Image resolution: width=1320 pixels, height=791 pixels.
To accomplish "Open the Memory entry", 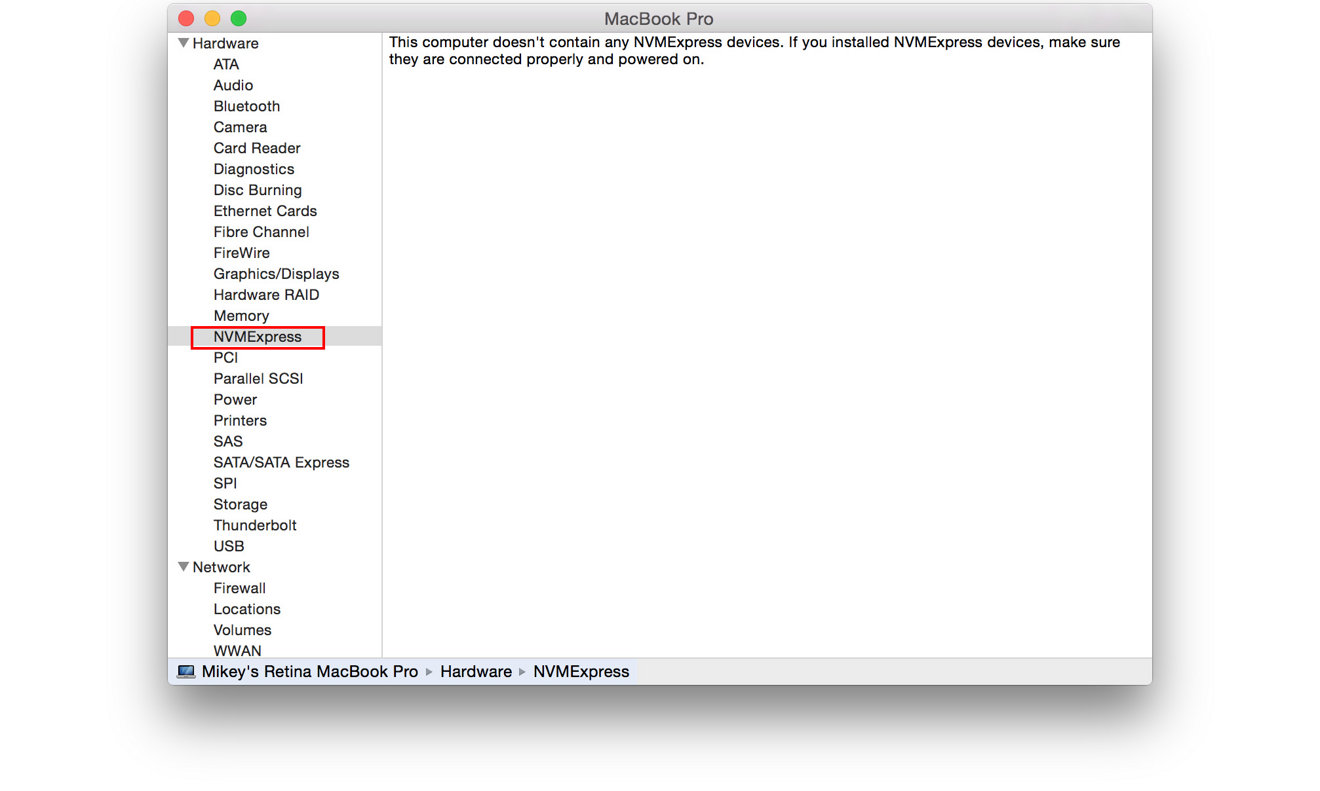I will (x=241, y=316).
